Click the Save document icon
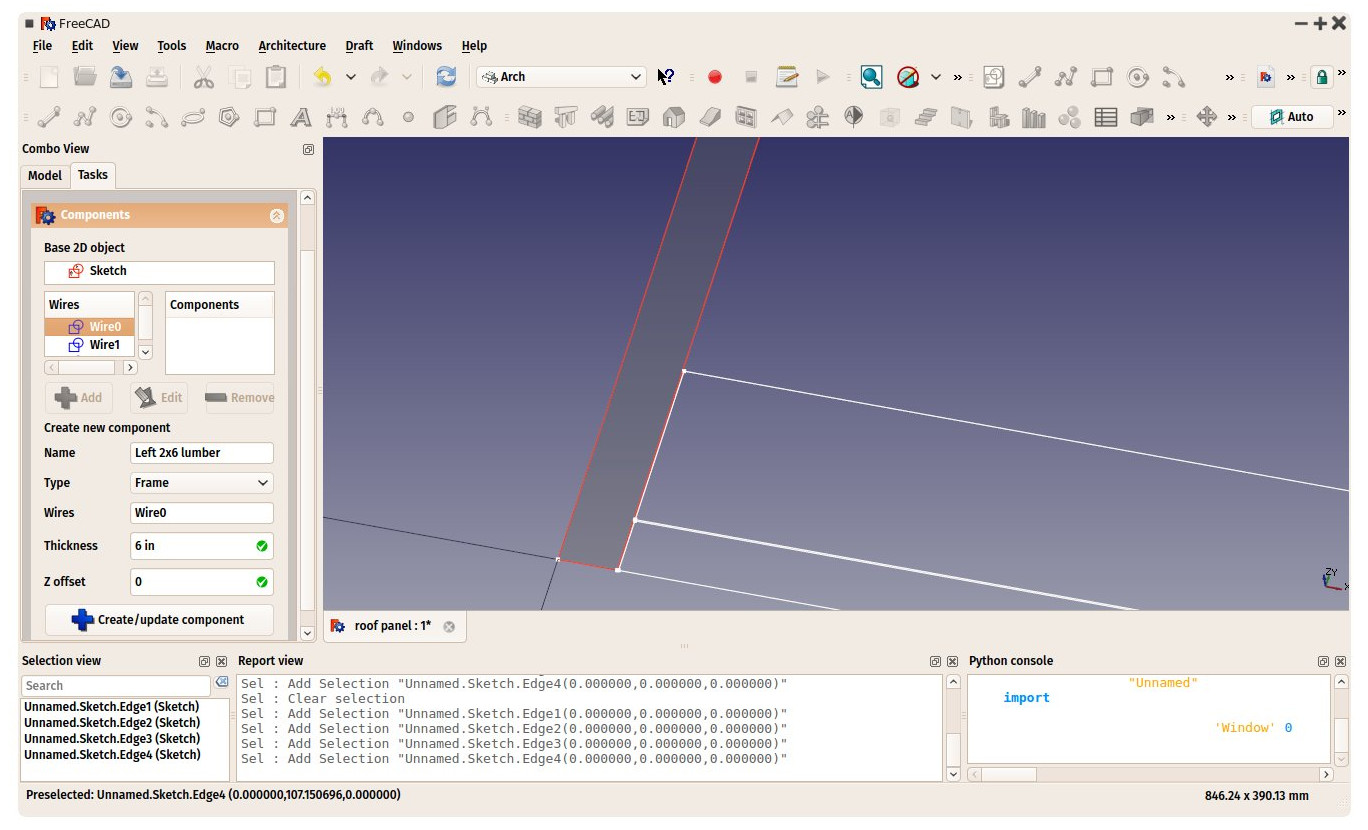 pyautogui.click(x=122, y=77)
